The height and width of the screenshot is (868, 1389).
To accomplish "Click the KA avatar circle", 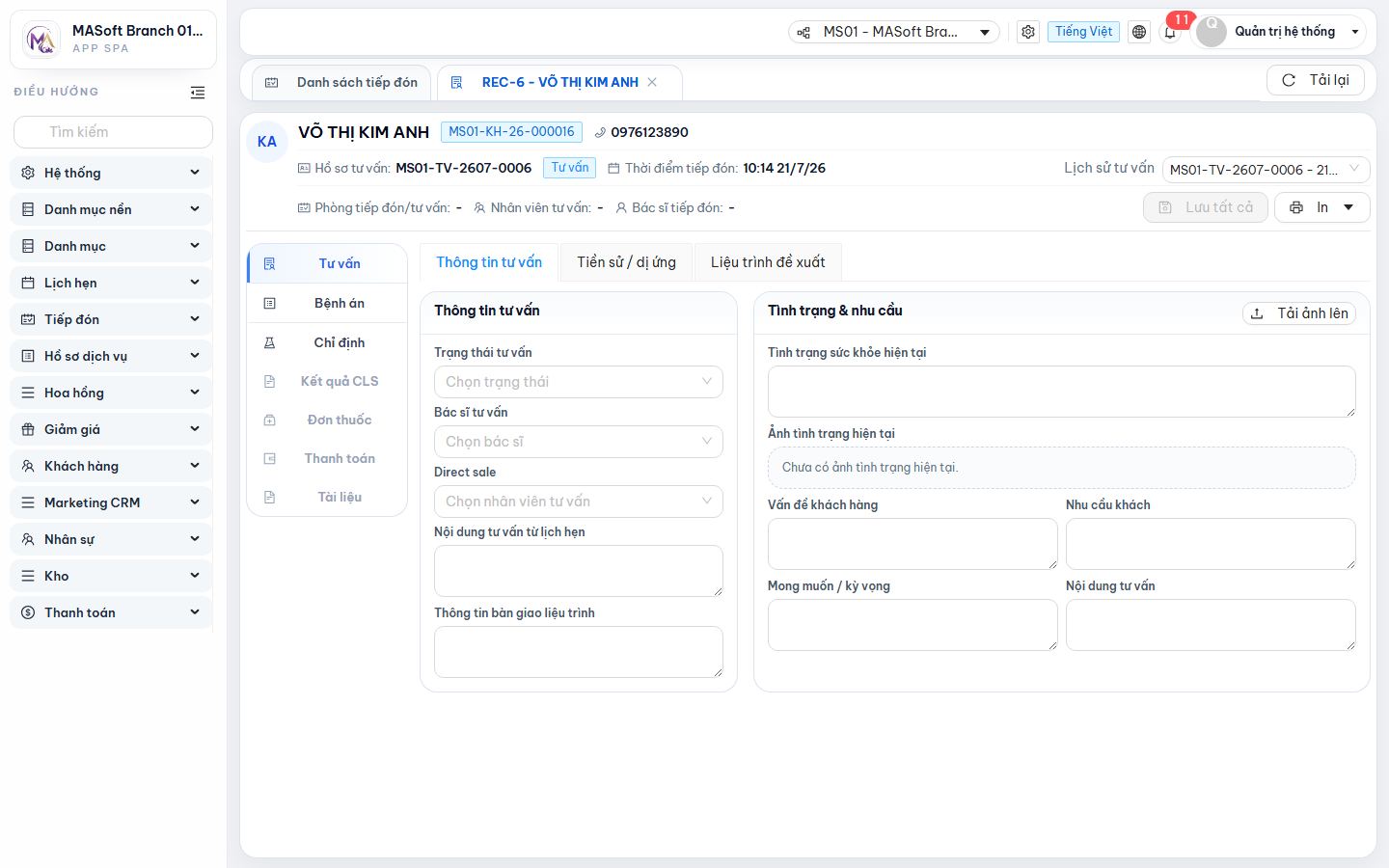I will (x=267, y=142).
